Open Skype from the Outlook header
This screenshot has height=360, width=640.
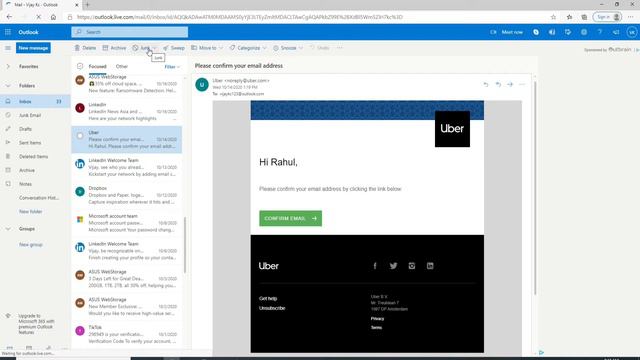tap(536, 32)
